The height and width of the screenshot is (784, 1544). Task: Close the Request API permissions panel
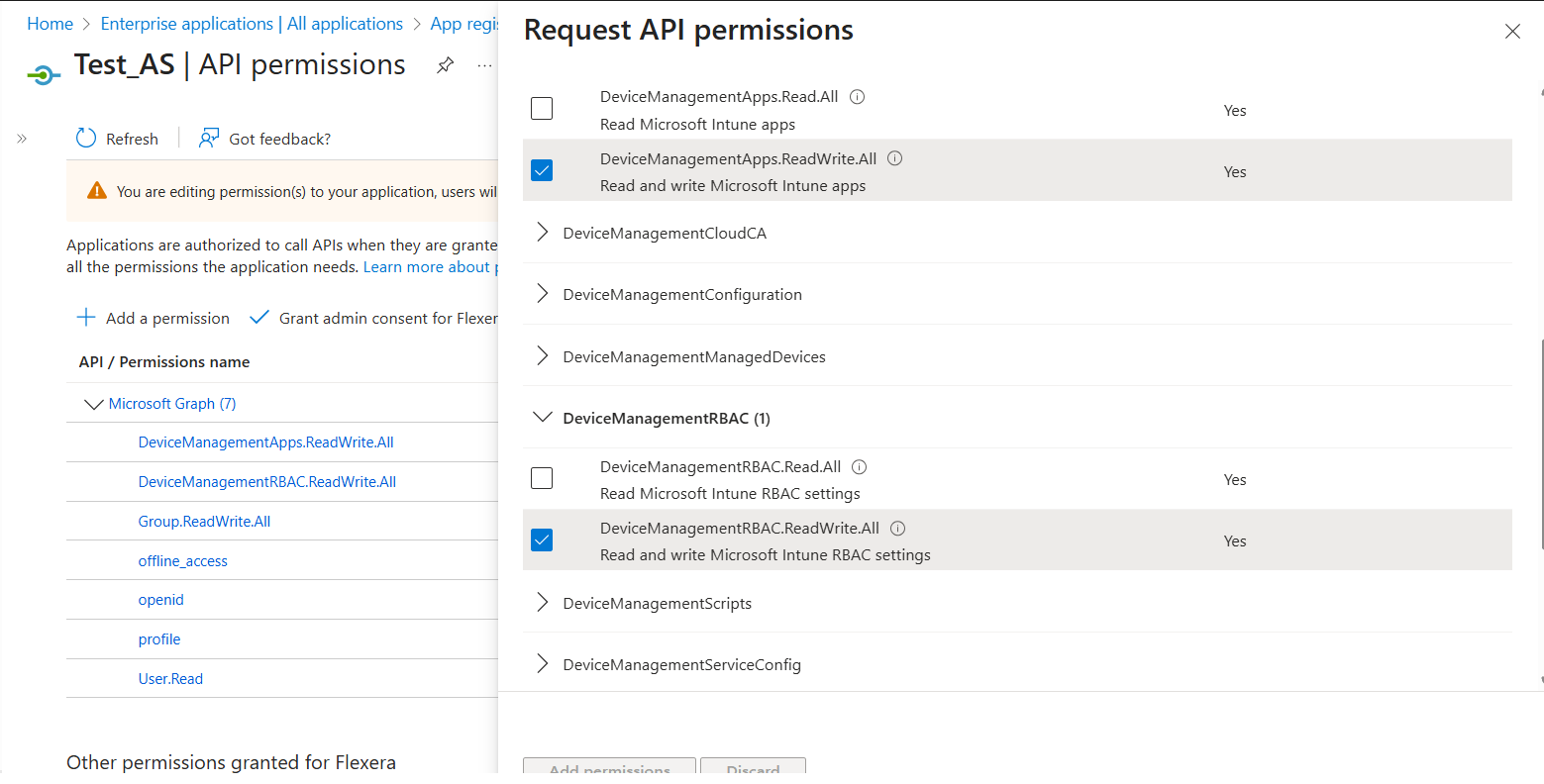1512,32
